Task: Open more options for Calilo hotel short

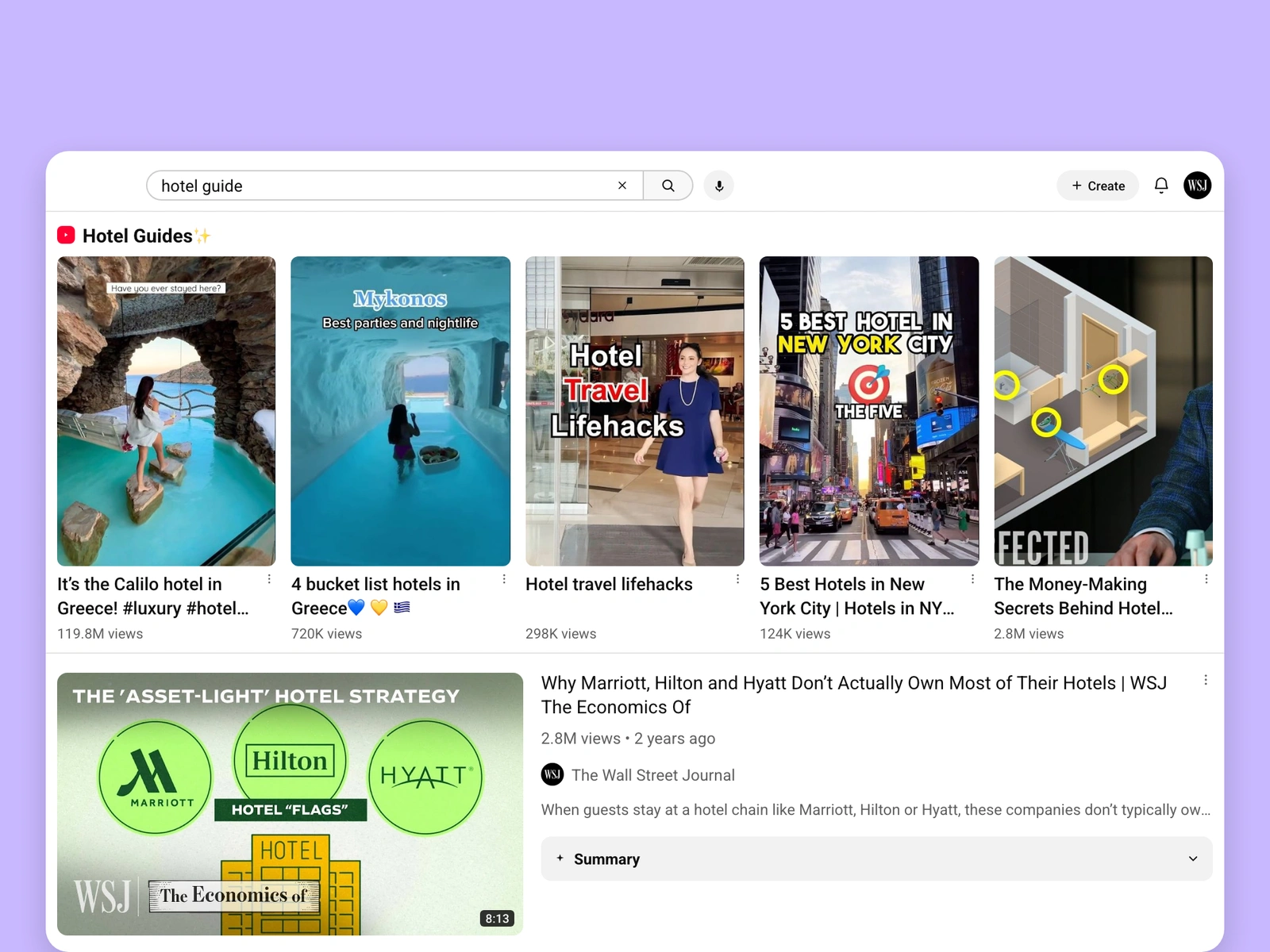Action: click(269, 579)
